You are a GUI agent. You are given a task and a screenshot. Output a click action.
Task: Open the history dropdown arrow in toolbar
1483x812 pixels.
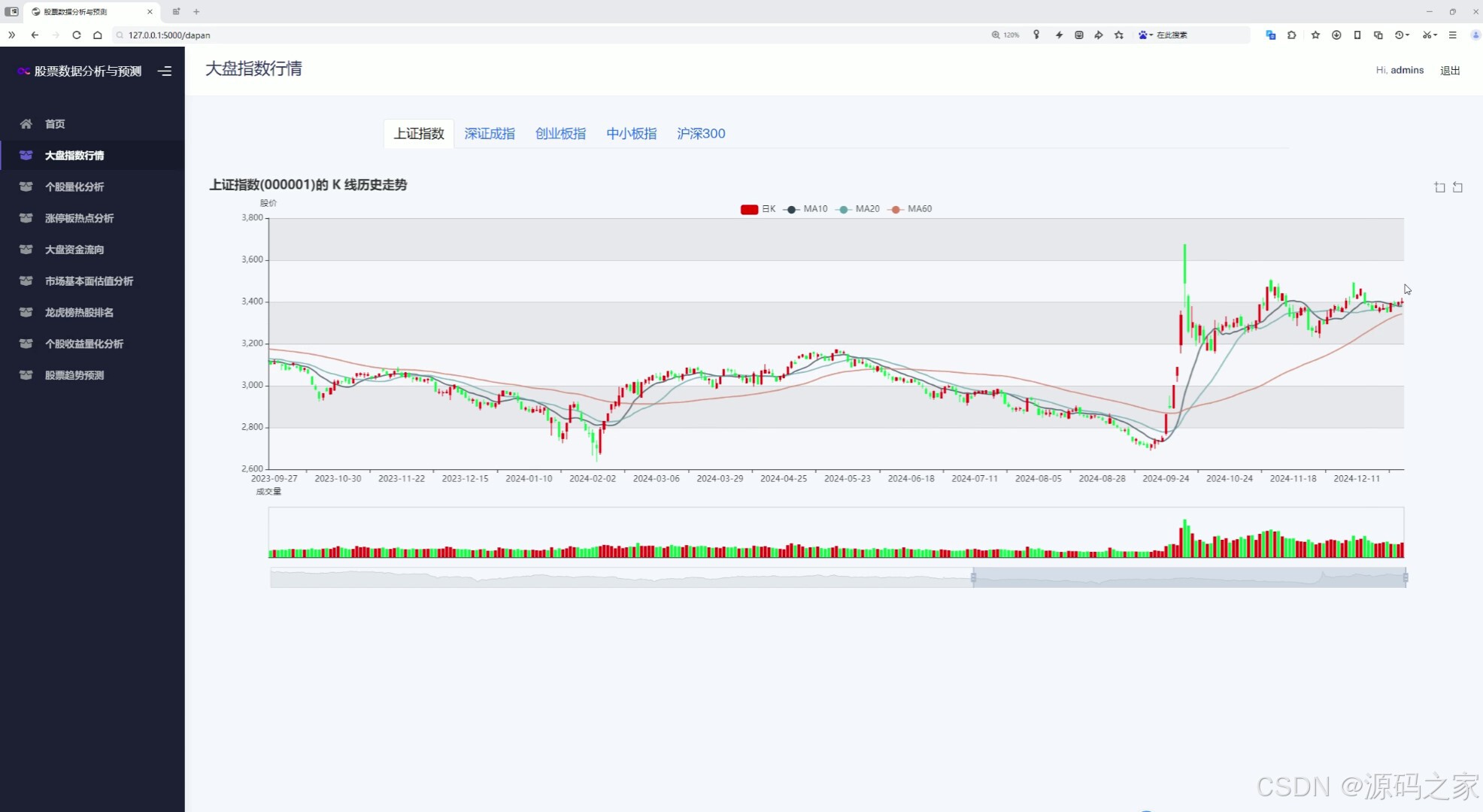[x=1406, y=35]
